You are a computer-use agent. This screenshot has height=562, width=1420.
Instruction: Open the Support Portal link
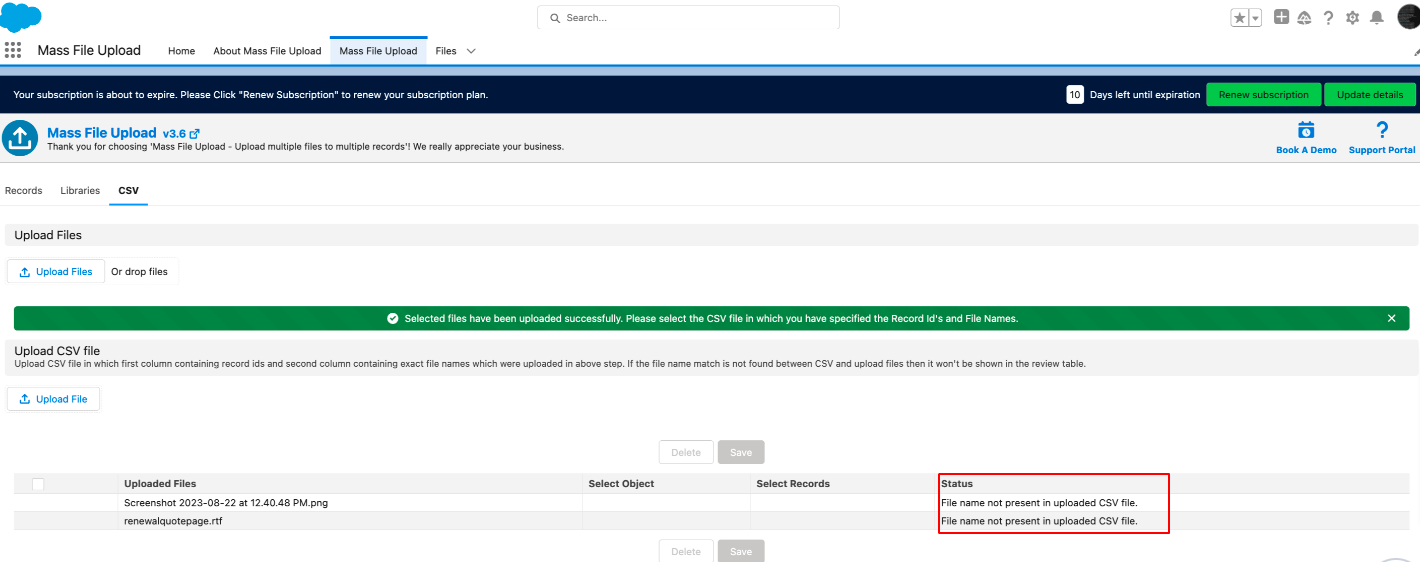(x=1382, y=150)
